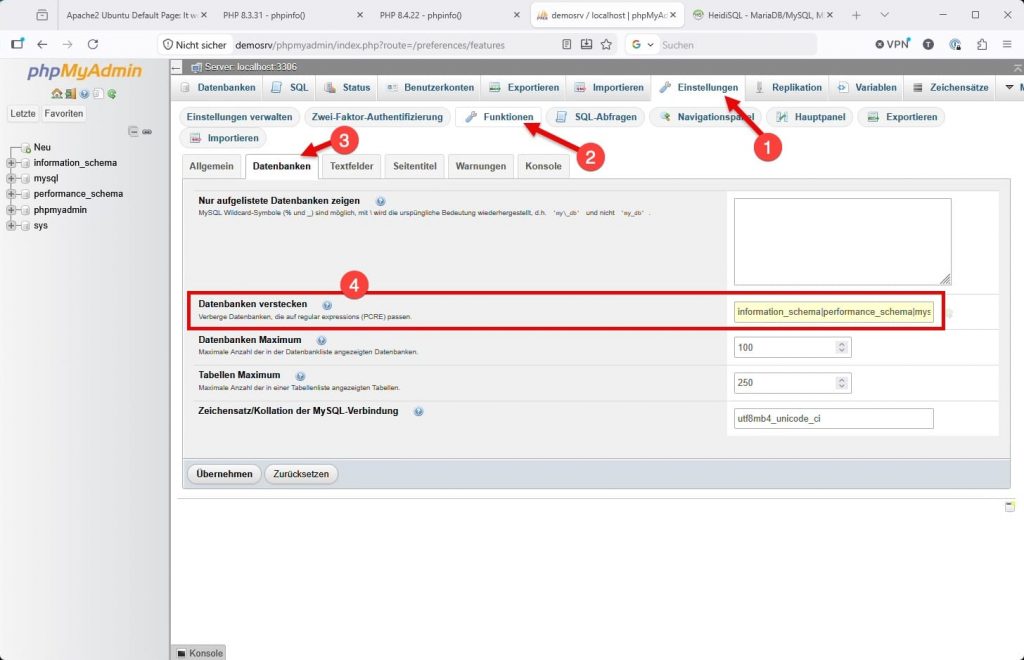This screenshot has height=660, width=1024.
Task: Click the Zeichensatz/Kollation utf8mb4_unicode_ci field
Action: [833, 418]
